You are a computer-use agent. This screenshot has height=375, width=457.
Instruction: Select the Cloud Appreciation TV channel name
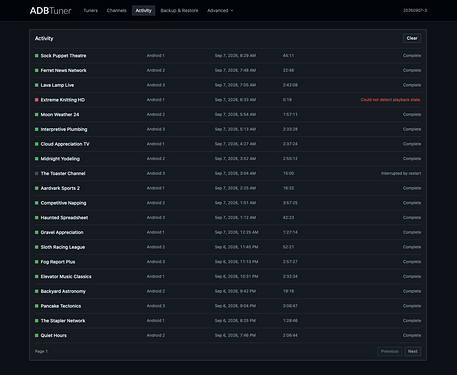[x=65, y=144]
